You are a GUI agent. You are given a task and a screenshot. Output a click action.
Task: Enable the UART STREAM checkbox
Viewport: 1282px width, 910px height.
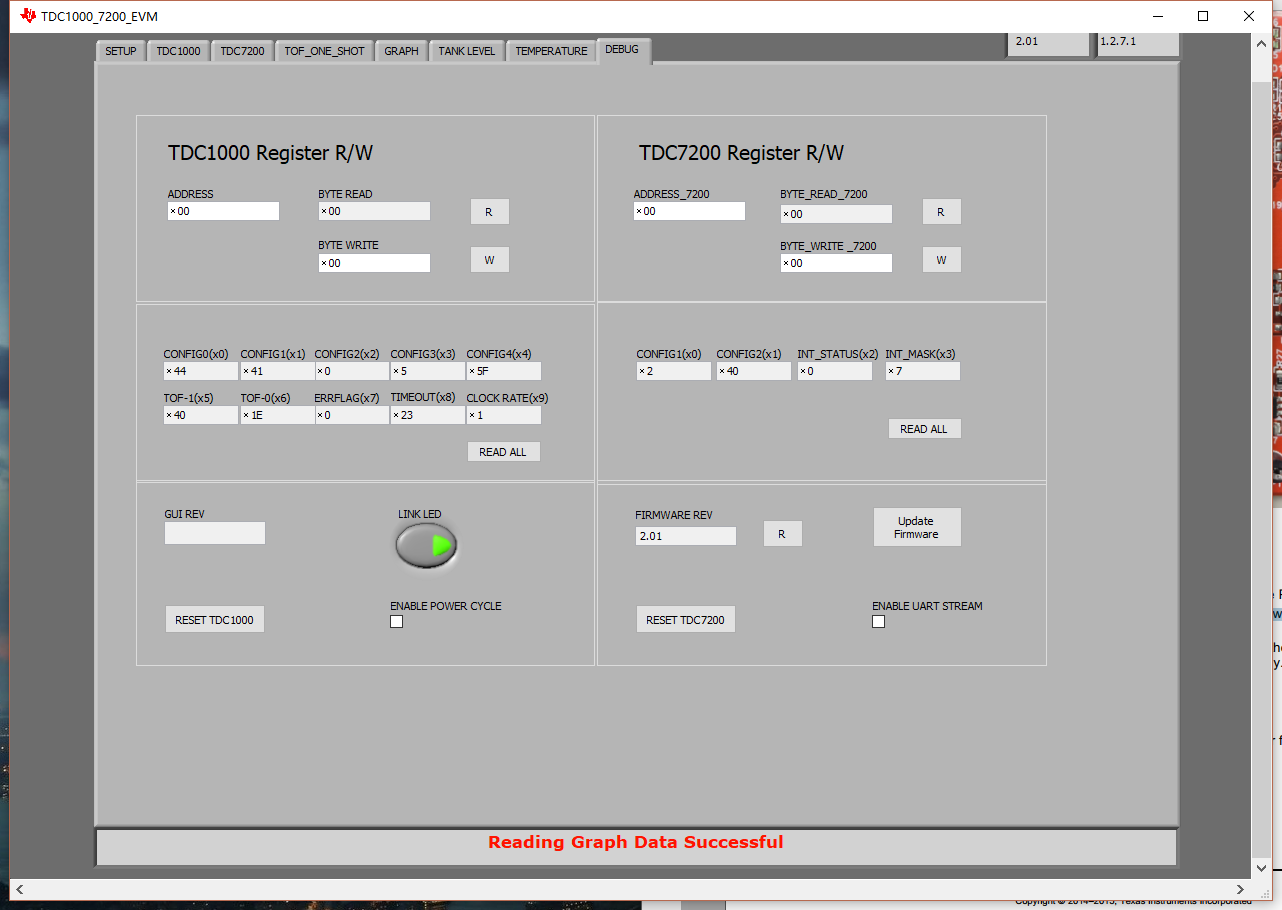click(878, 622)
